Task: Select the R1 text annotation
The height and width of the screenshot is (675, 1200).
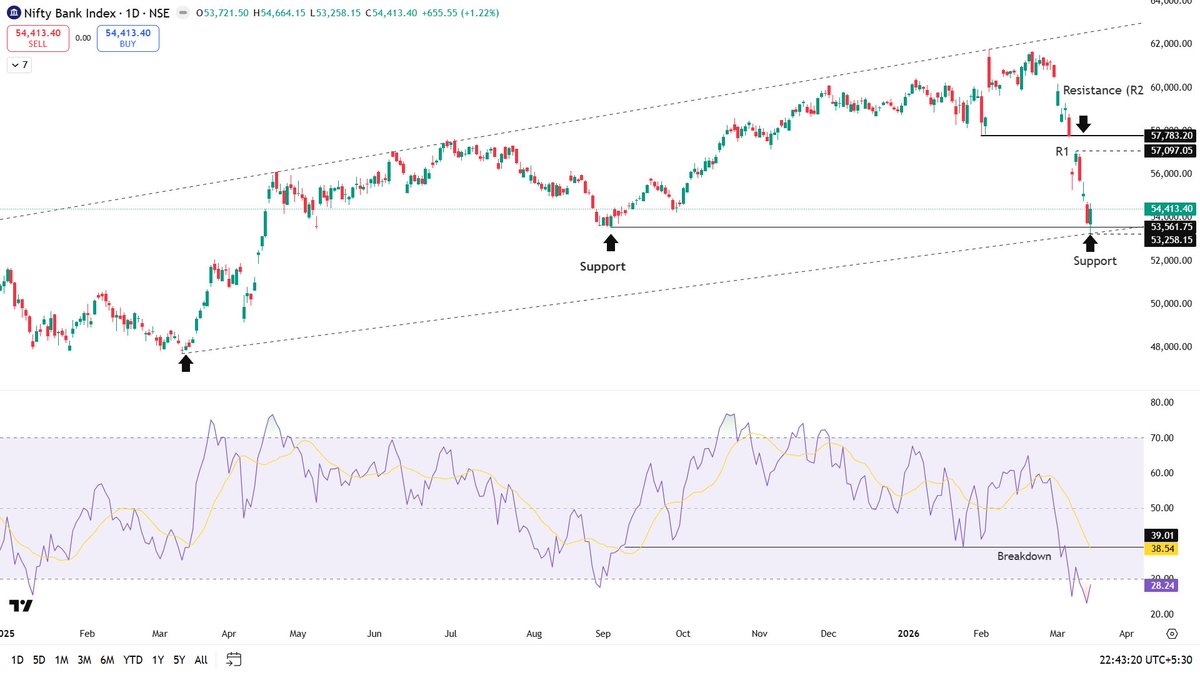Action: (1062, 151)
